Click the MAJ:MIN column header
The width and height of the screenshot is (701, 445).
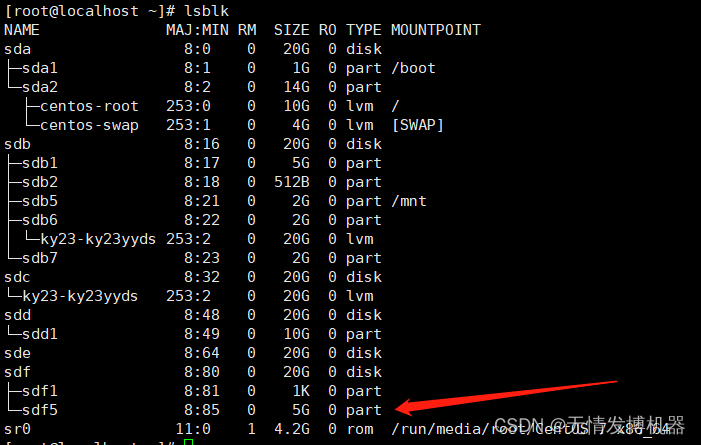[x=197, y=30]
